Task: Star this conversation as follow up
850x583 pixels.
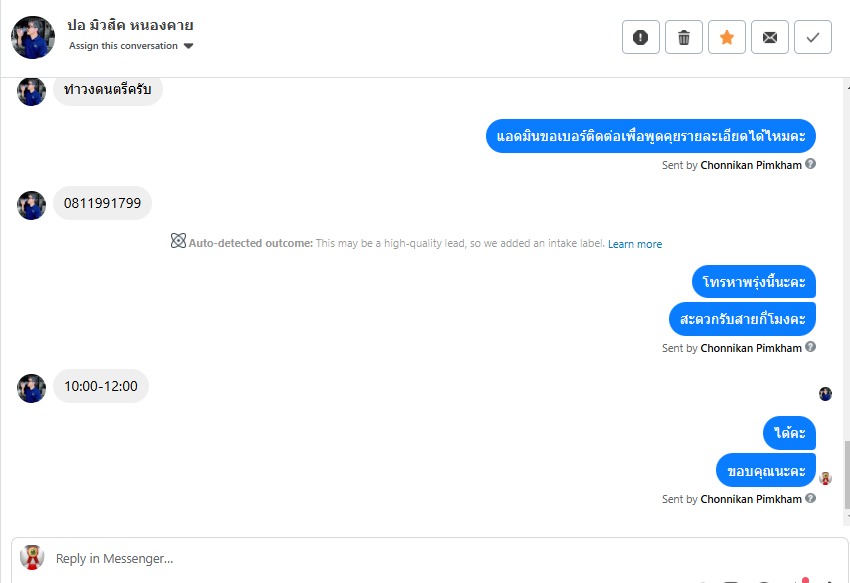Action: [727, 38]
